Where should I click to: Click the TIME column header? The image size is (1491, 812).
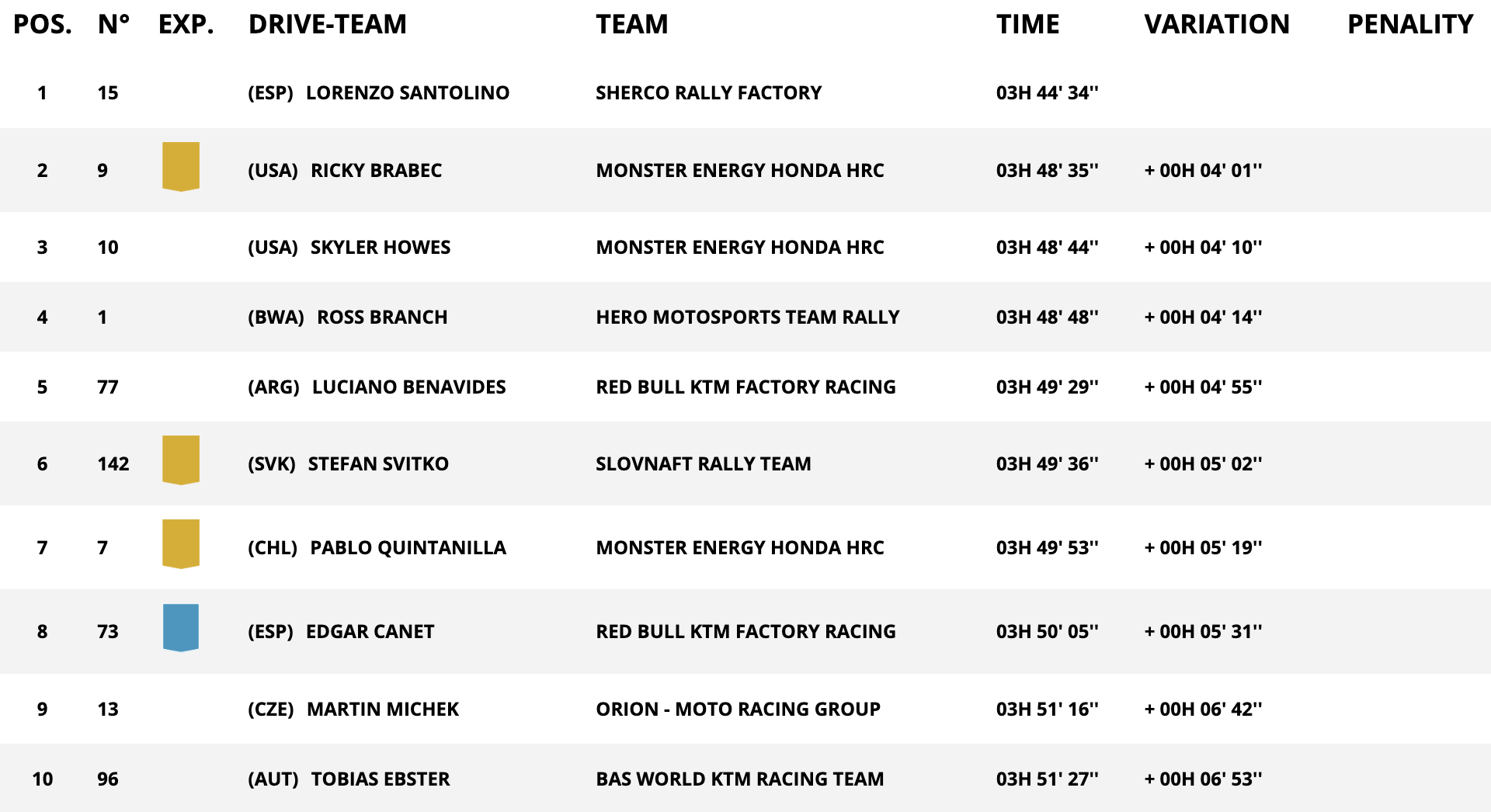tap(1027, 24)
